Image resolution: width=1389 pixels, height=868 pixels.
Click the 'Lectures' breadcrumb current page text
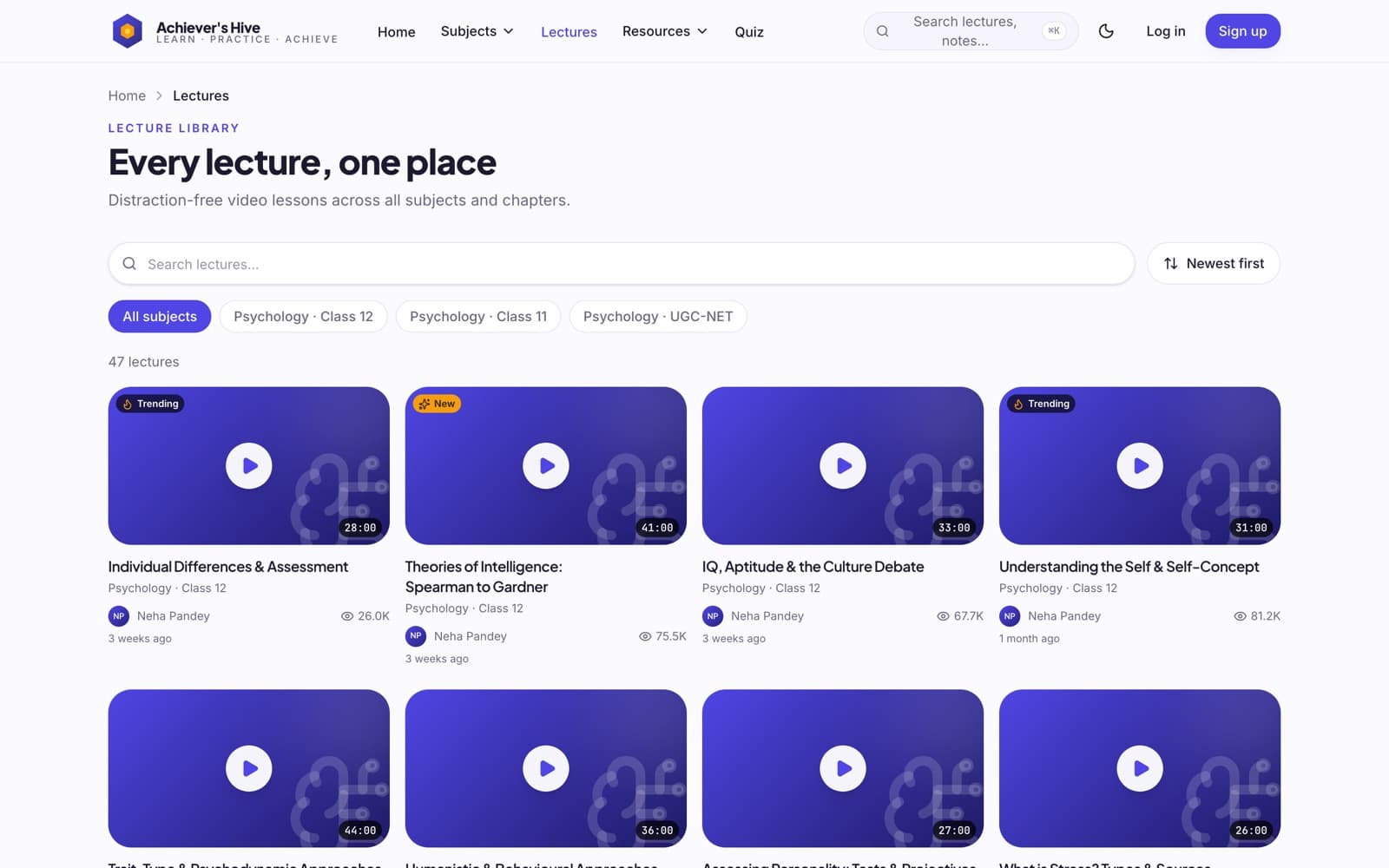201,95
